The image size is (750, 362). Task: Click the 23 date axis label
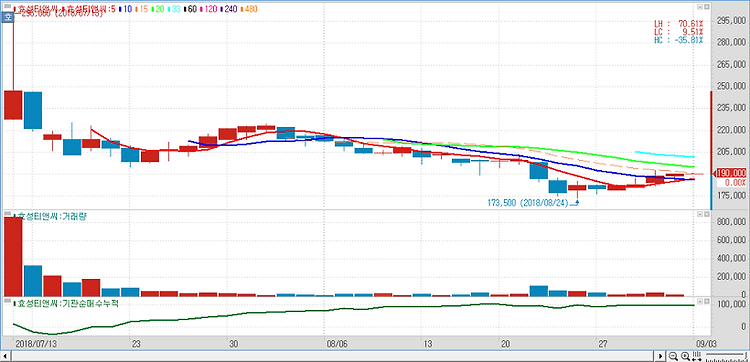tap(136, 343)
